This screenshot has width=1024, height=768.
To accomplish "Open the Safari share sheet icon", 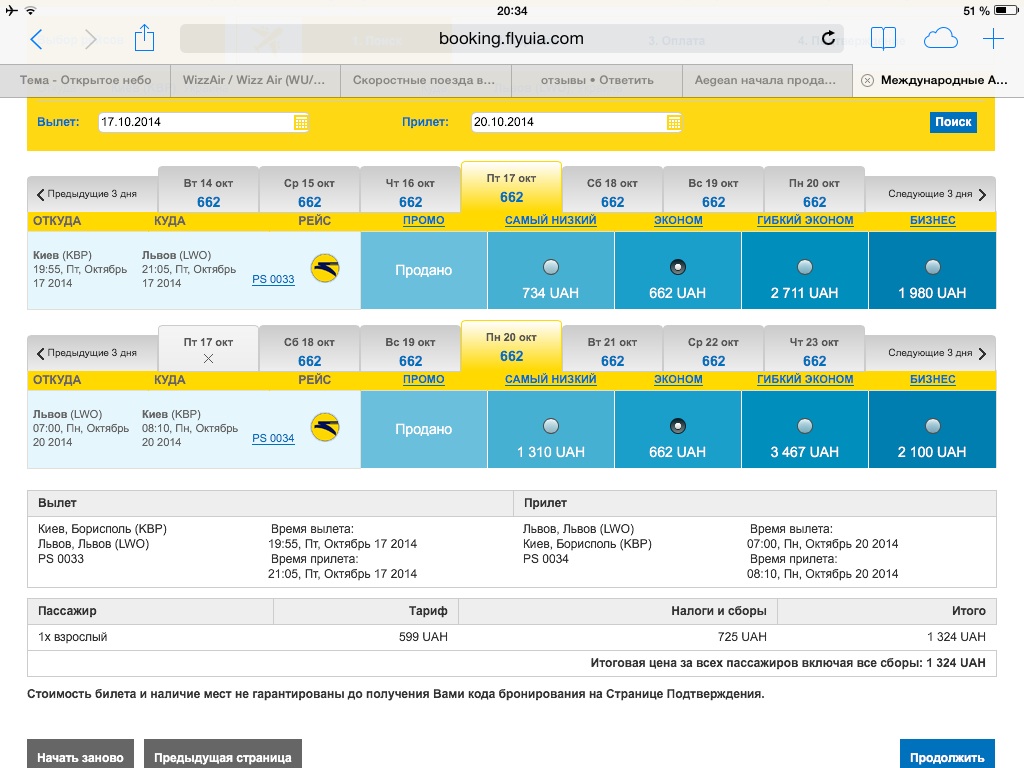I will 144,39.
